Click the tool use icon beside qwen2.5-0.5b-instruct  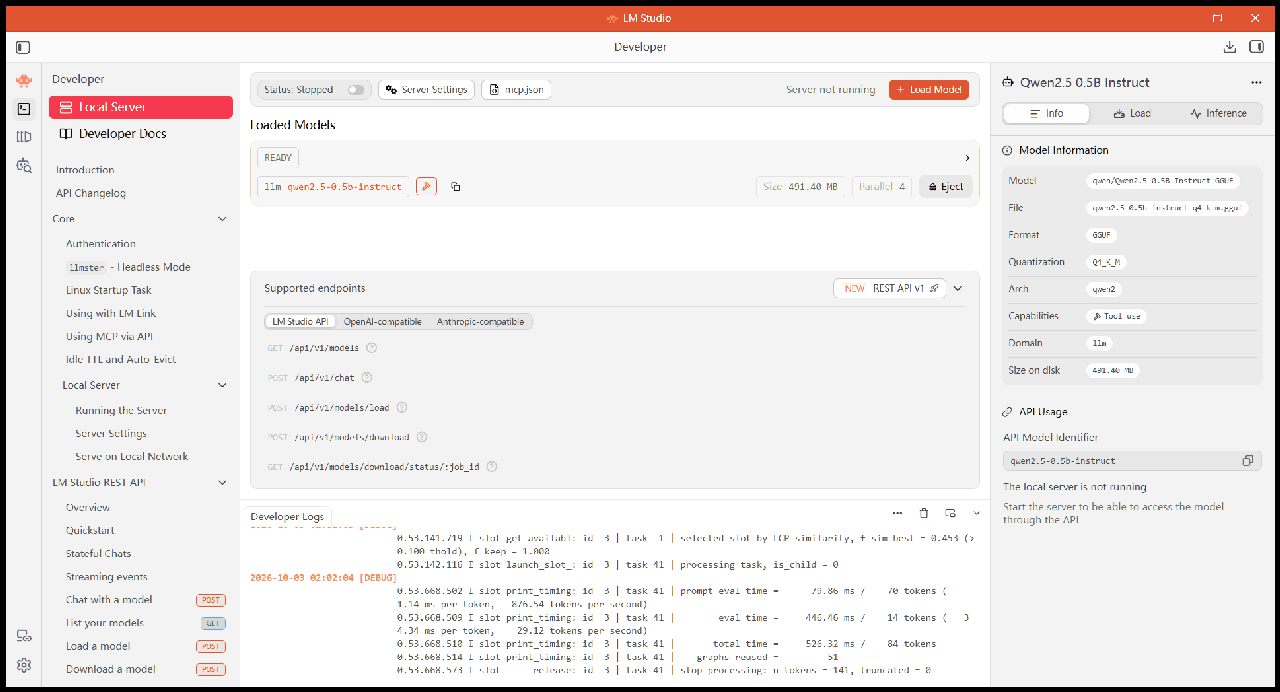pyautogui.click(x=426, y=187)
